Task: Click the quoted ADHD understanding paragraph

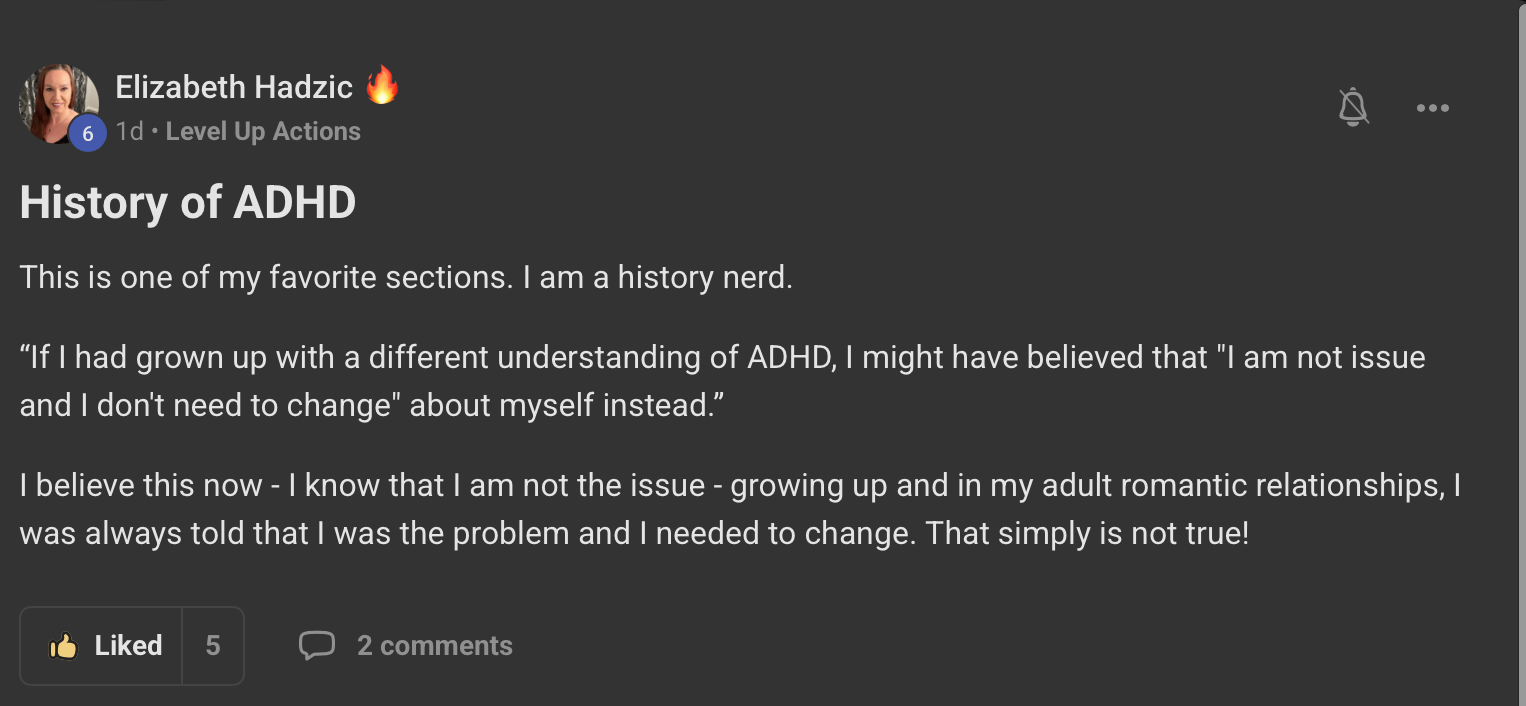Action: [x=720, y=381]
